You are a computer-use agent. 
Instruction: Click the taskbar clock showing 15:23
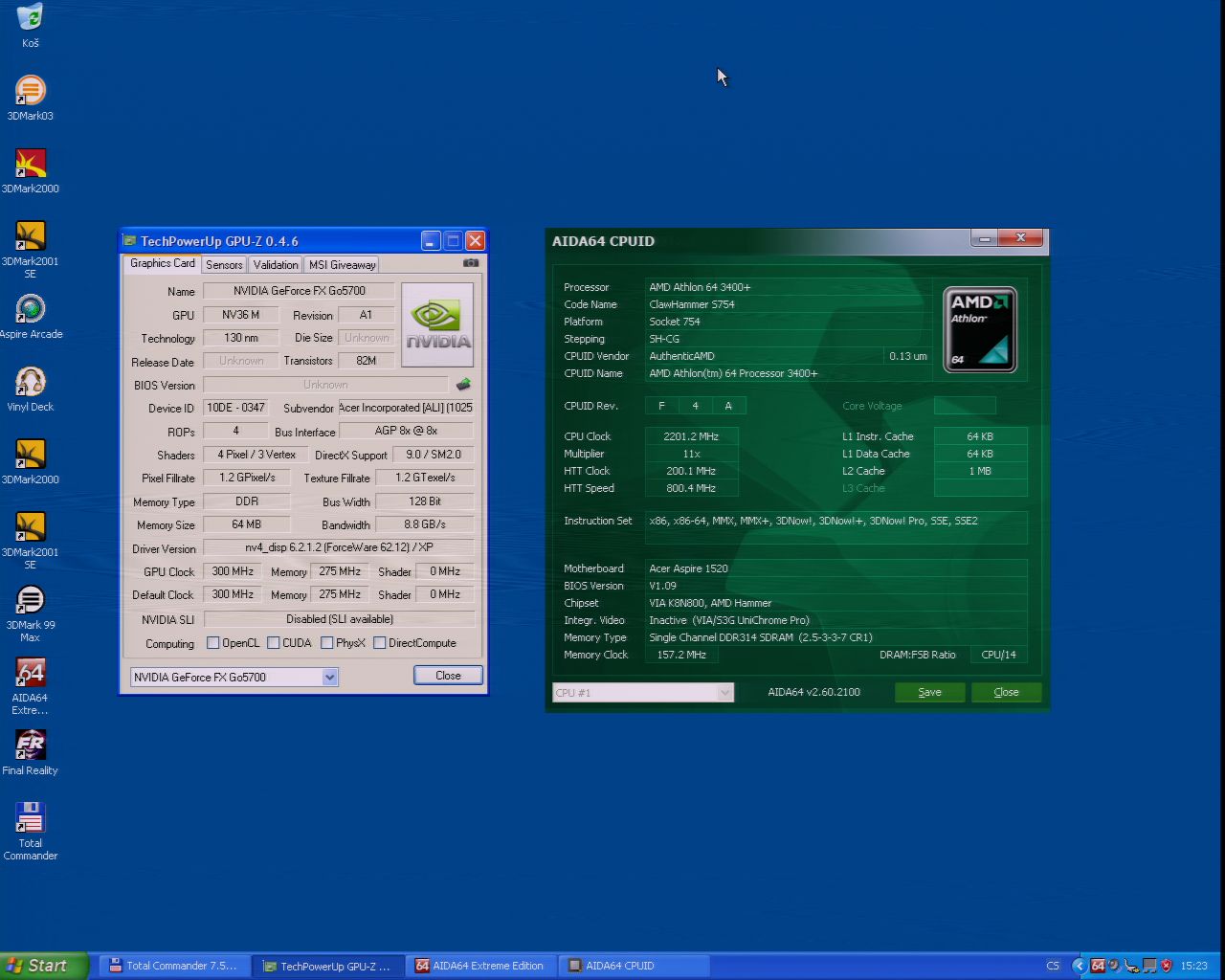click(x=1193, y=966)
